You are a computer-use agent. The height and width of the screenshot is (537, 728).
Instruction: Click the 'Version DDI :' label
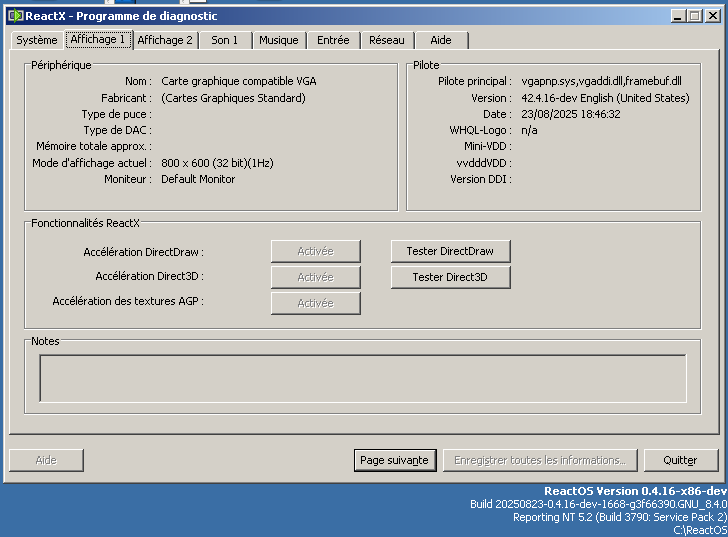click(x=481, y=179)
